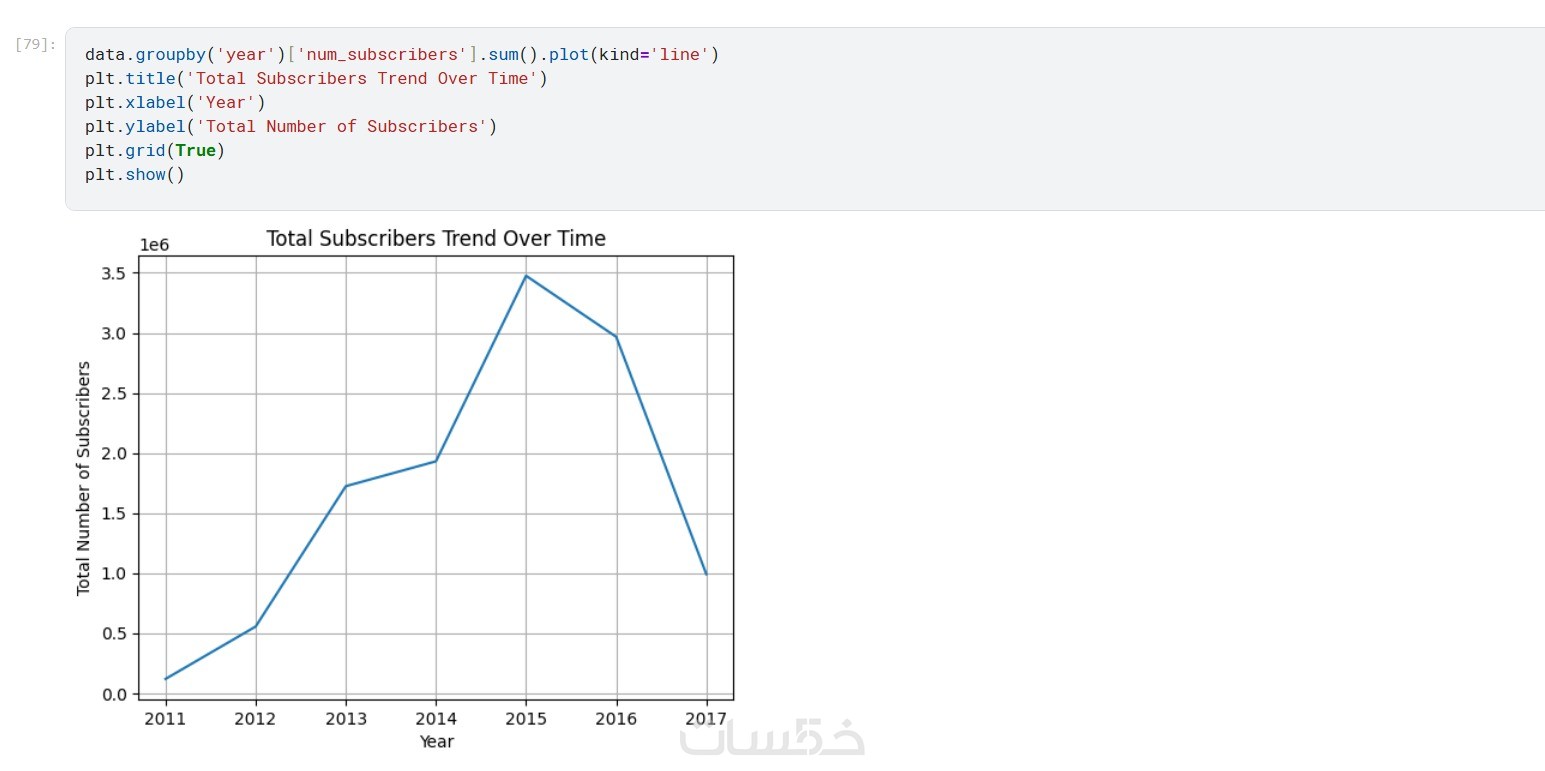Click the plt.grid(True) code line
Image resolution: width=1545 pixels, height=771 pixels.
click(155, 150)
